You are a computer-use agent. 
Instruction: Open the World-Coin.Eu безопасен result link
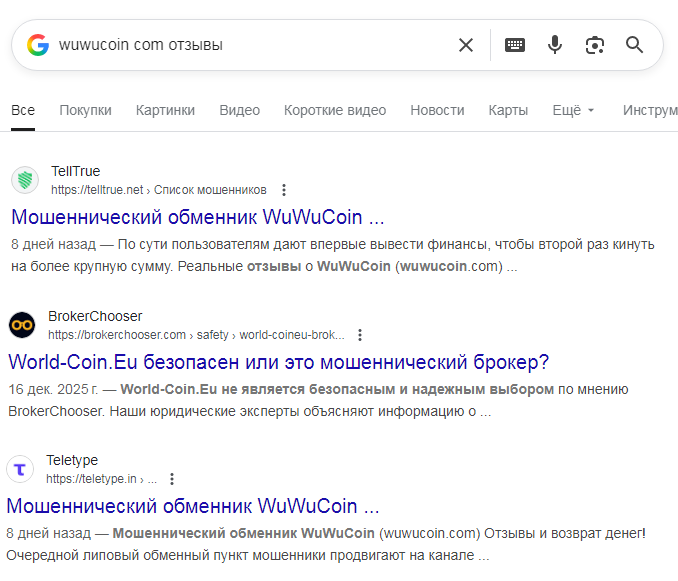(x=278, y=362)
